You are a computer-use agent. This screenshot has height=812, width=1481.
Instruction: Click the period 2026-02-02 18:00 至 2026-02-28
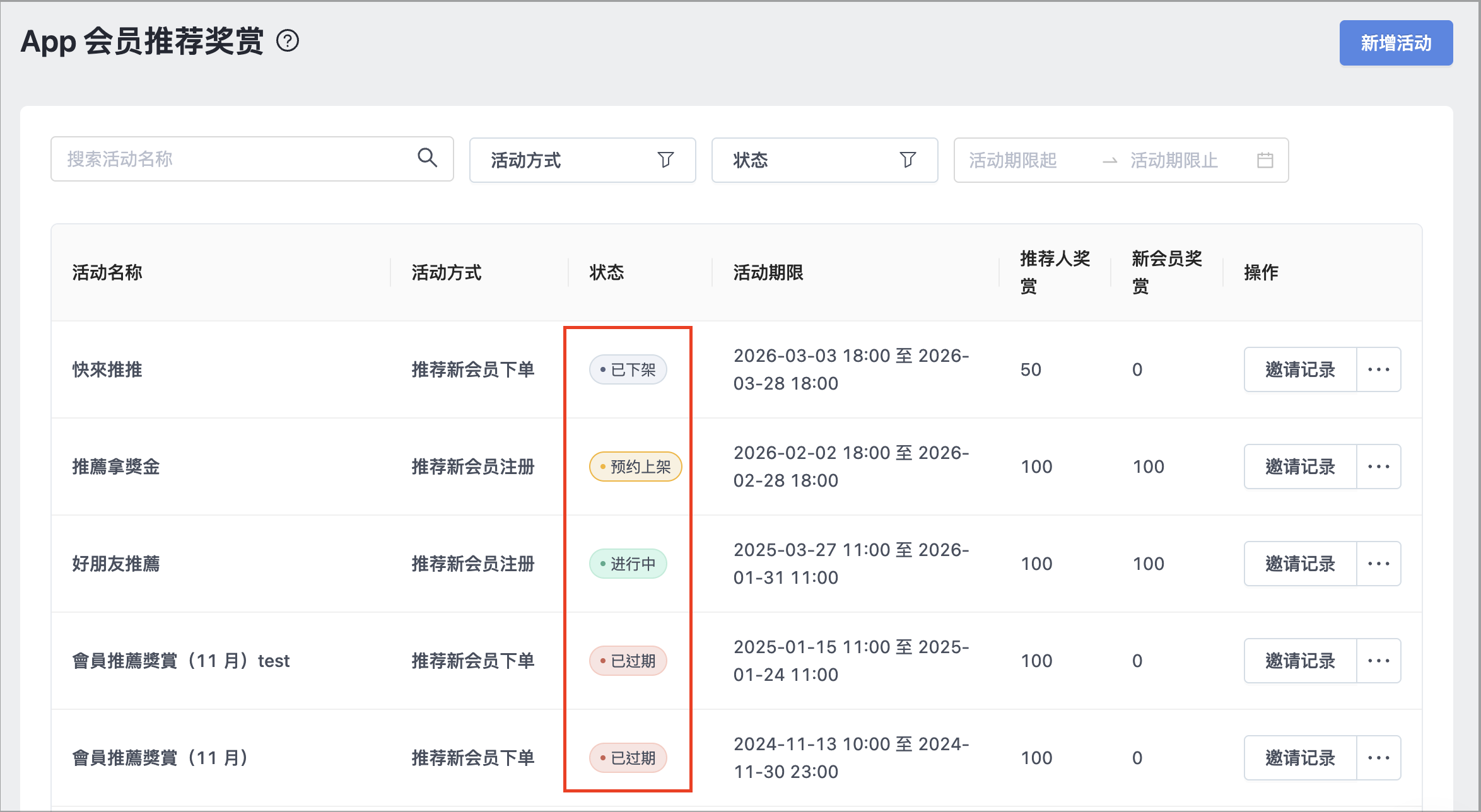[x=851, y=467]
